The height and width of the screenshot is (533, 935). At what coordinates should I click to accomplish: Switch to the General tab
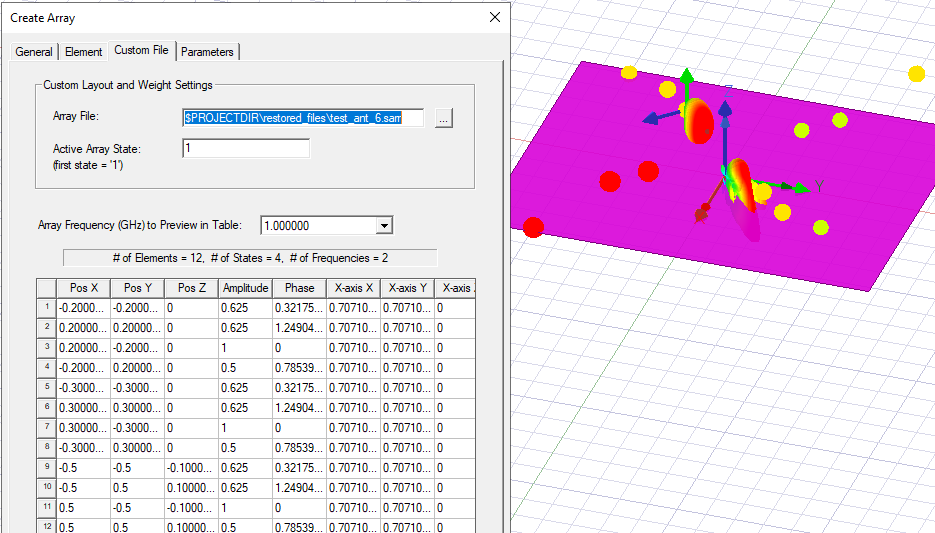point(34,52)
